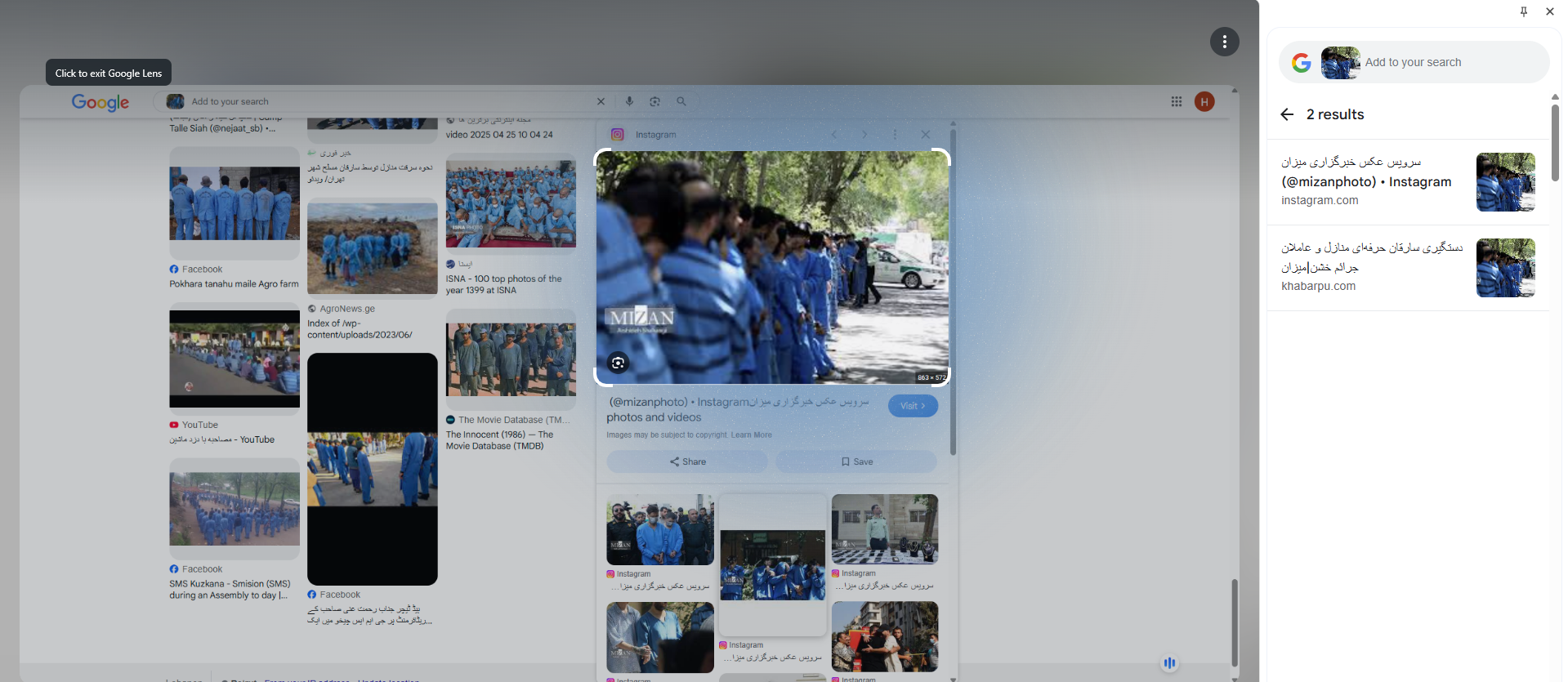The image size is (1568, 682).
Task: Click the Save button
Action: point(856,461)
